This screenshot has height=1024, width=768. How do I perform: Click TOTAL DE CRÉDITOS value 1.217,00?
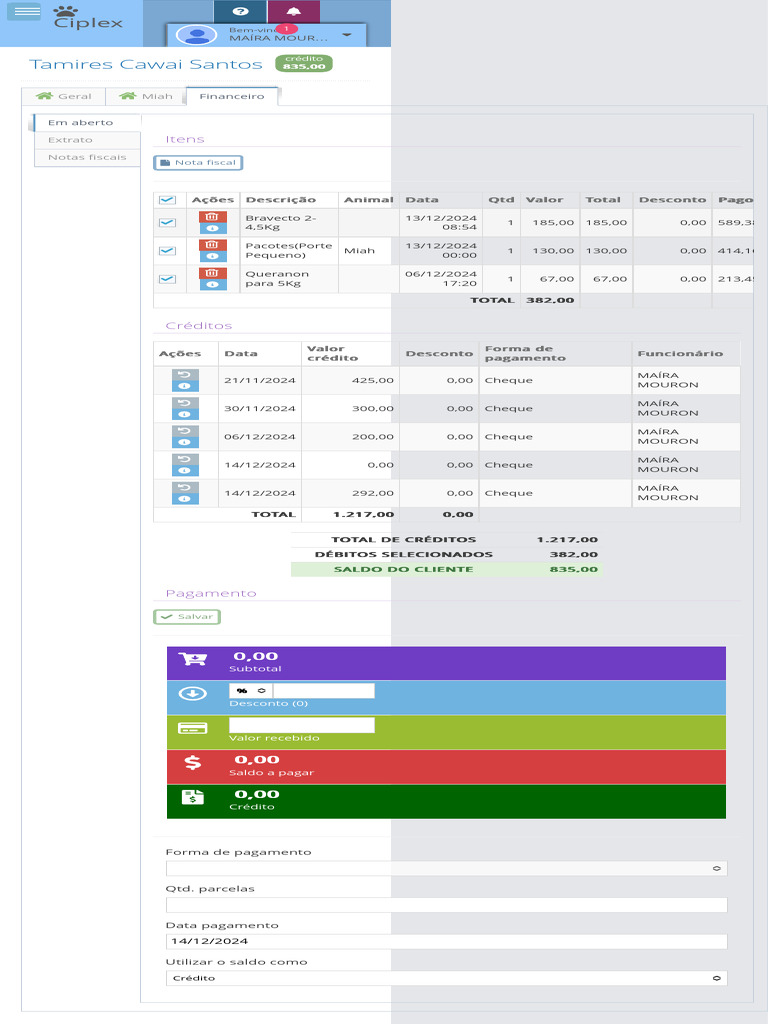pos(567,539)
